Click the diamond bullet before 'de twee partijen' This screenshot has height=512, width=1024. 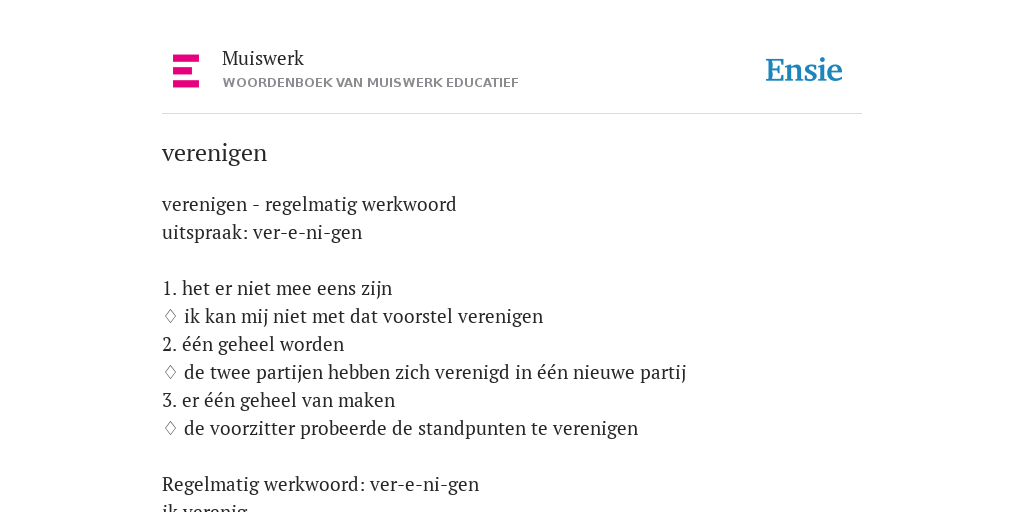pyautogui.click(x=170, y=373)
